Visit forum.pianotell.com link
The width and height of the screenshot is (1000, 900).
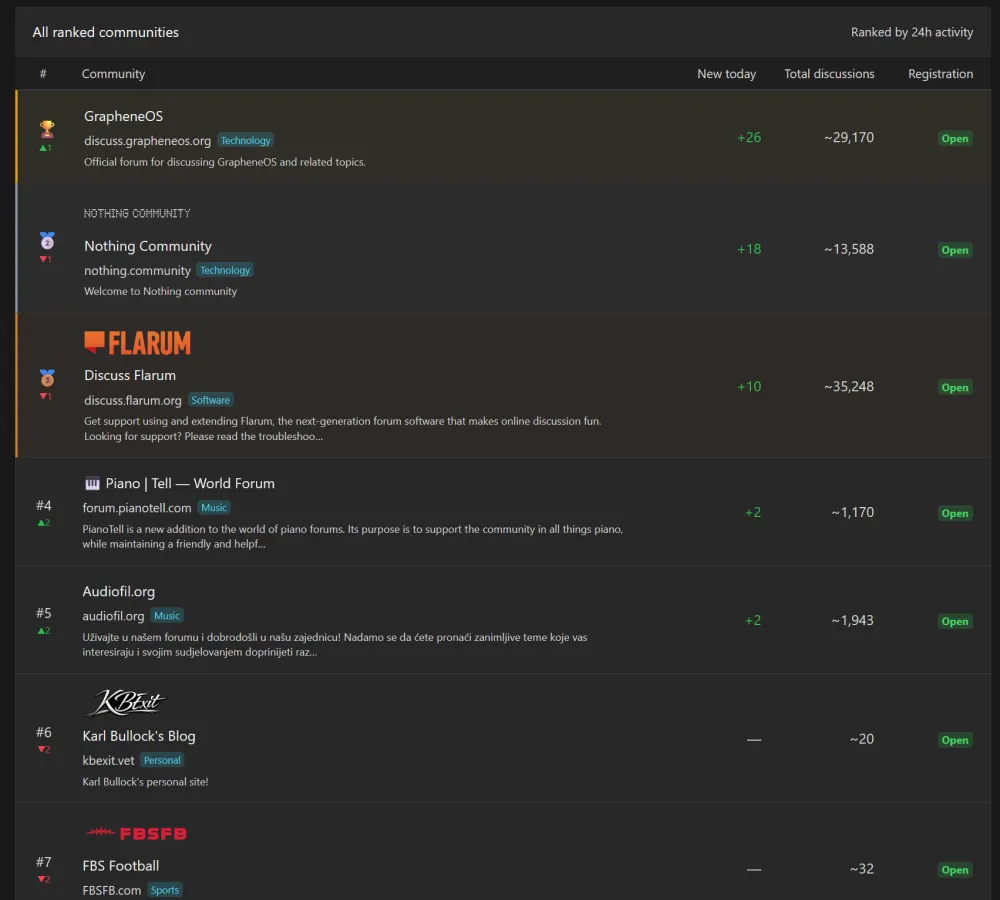pyautogui.click(x=136, y=508)
